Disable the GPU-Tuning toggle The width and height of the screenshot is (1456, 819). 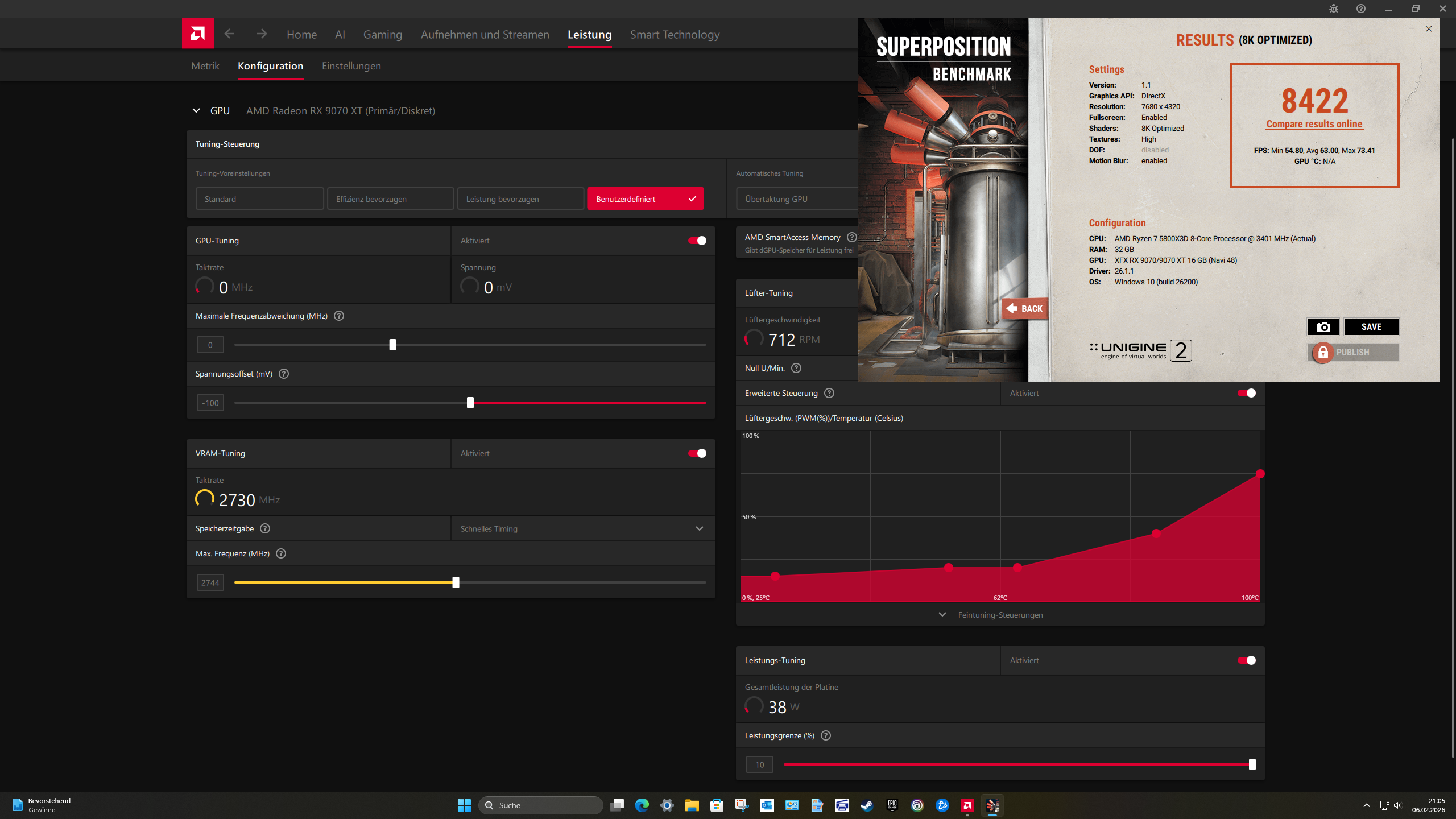(697, 241)
